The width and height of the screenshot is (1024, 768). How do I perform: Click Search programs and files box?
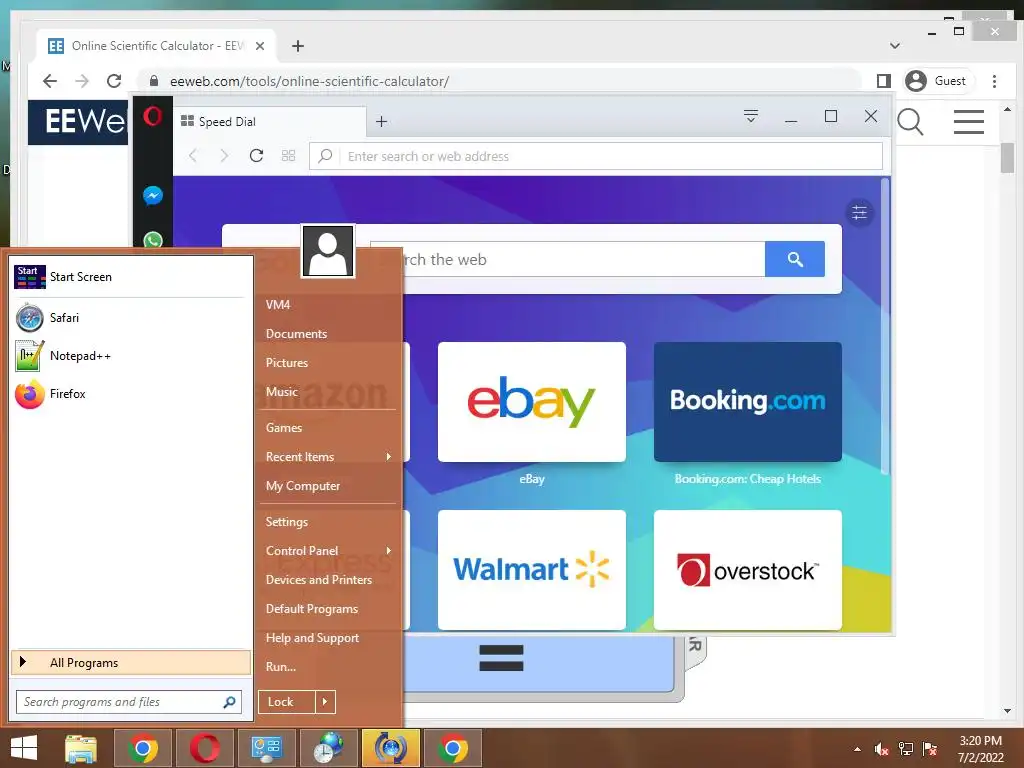(x=129, y=702)
